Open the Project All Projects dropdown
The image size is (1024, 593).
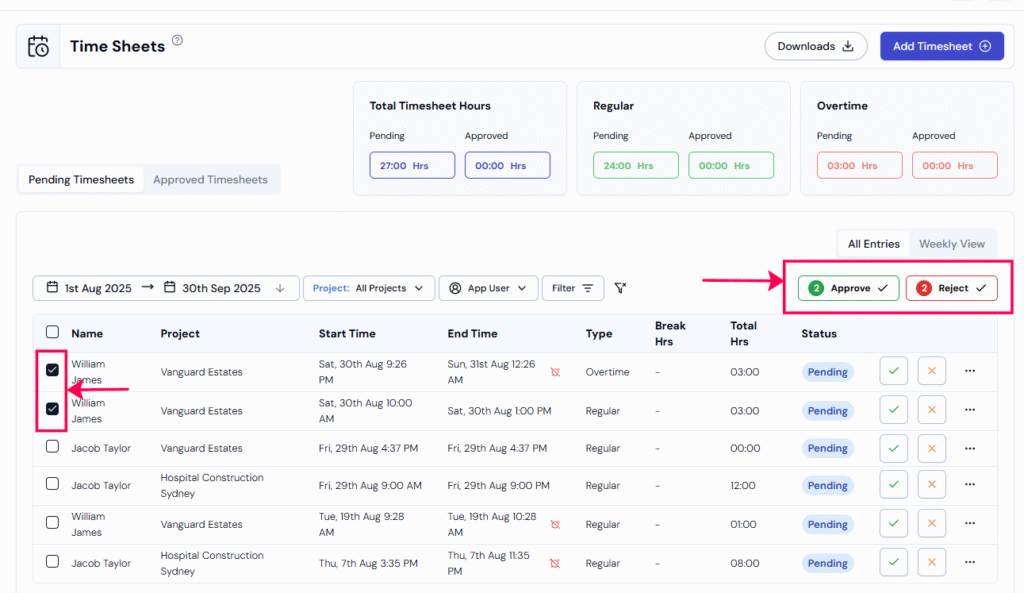(x=369, y=288)
